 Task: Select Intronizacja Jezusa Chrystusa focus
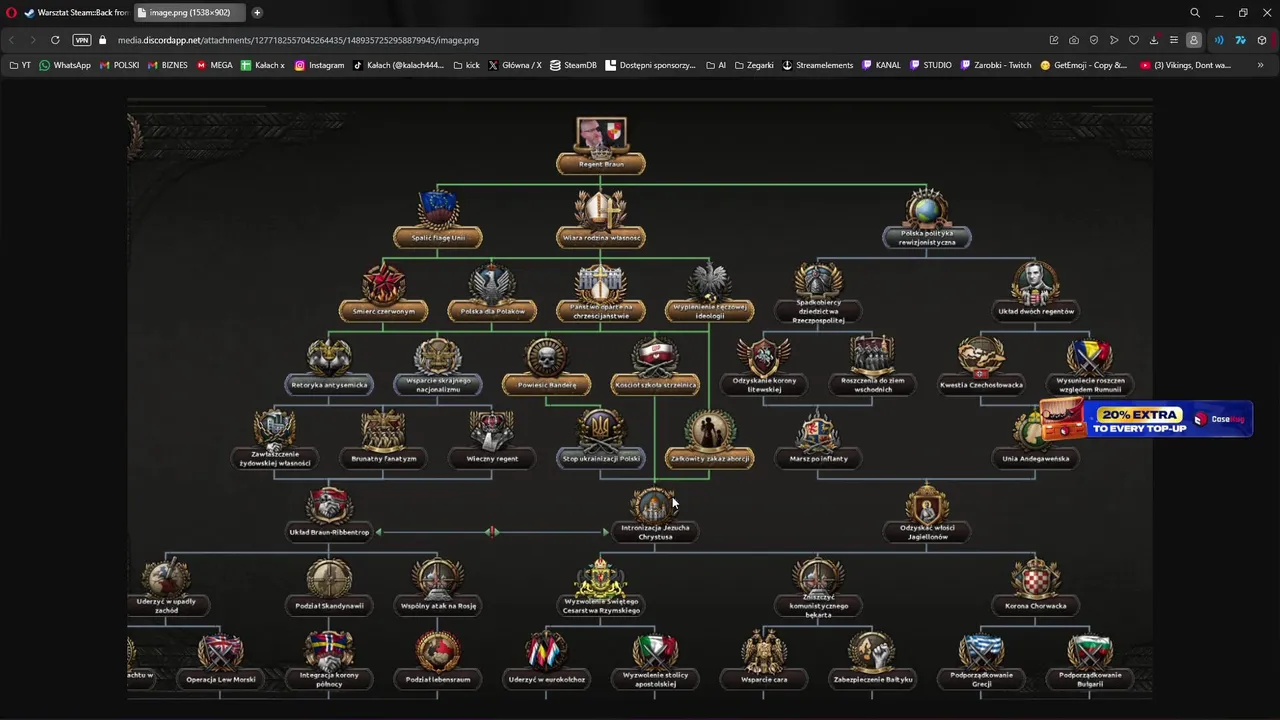(x=655, y=515)
